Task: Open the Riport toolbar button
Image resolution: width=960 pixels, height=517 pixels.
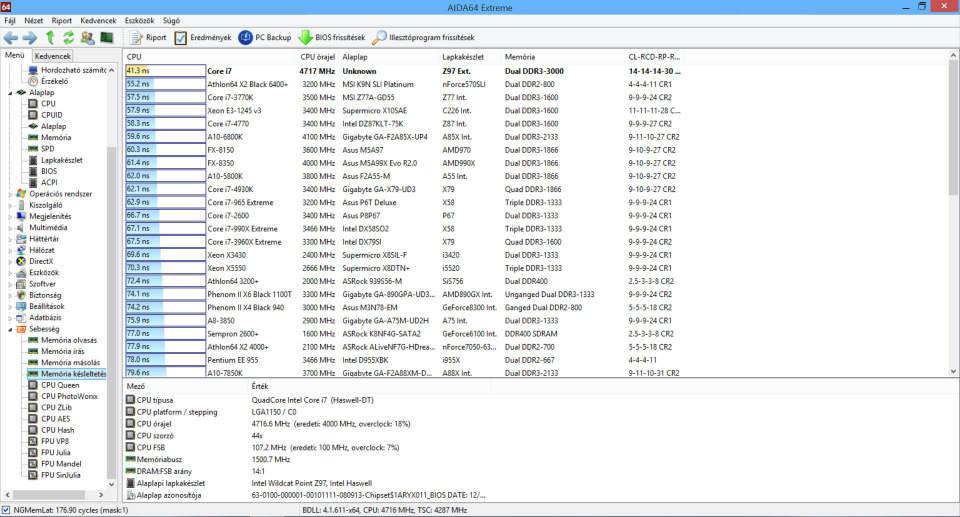Action: tap(148, 38)
